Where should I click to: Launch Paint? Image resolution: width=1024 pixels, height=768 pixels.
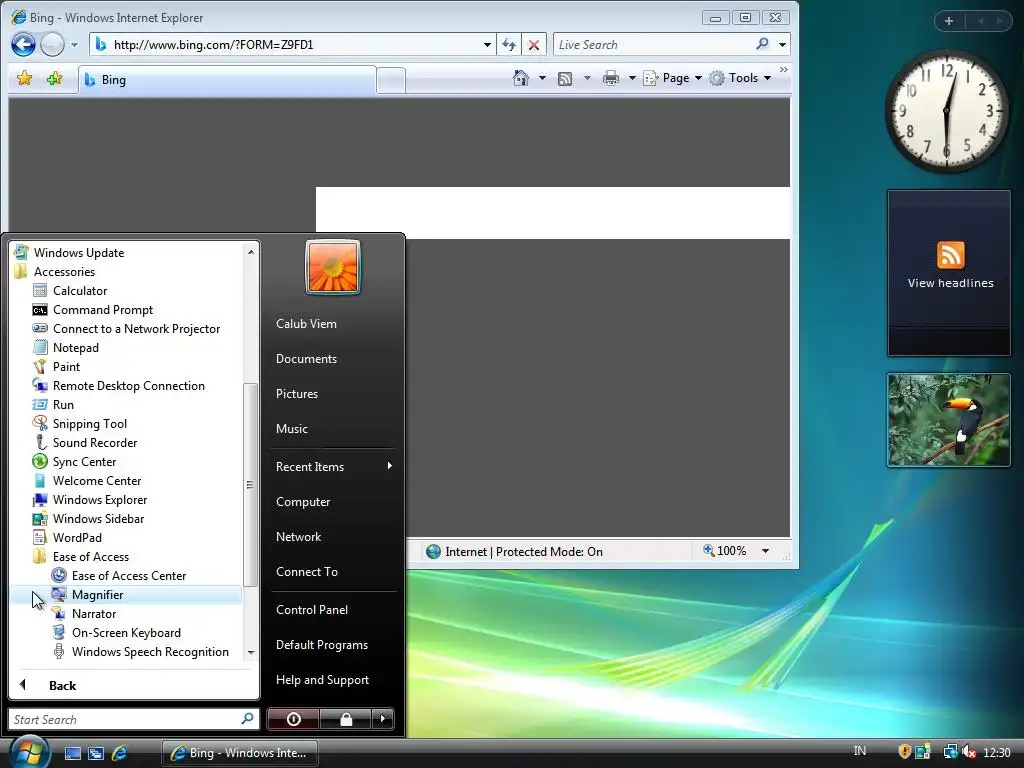pos(66,366)
